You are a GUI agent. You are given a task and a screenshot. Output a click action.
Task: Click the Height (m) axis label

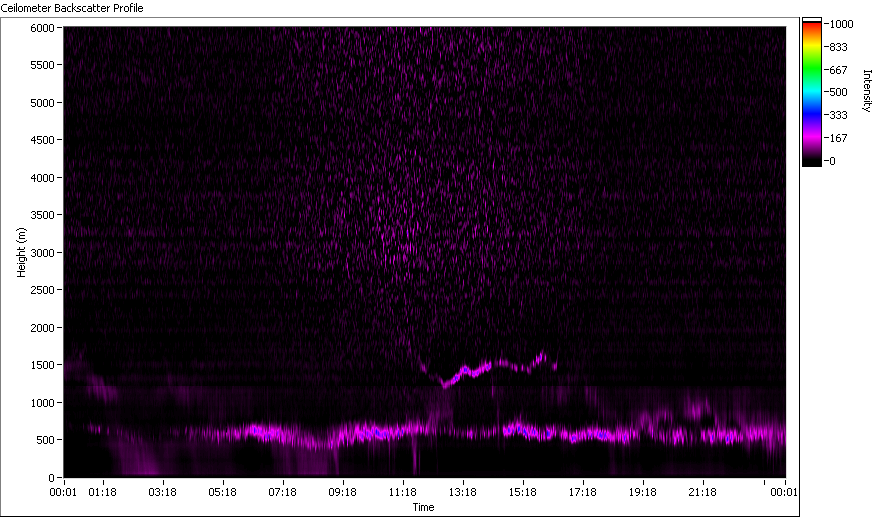point(21,252)
